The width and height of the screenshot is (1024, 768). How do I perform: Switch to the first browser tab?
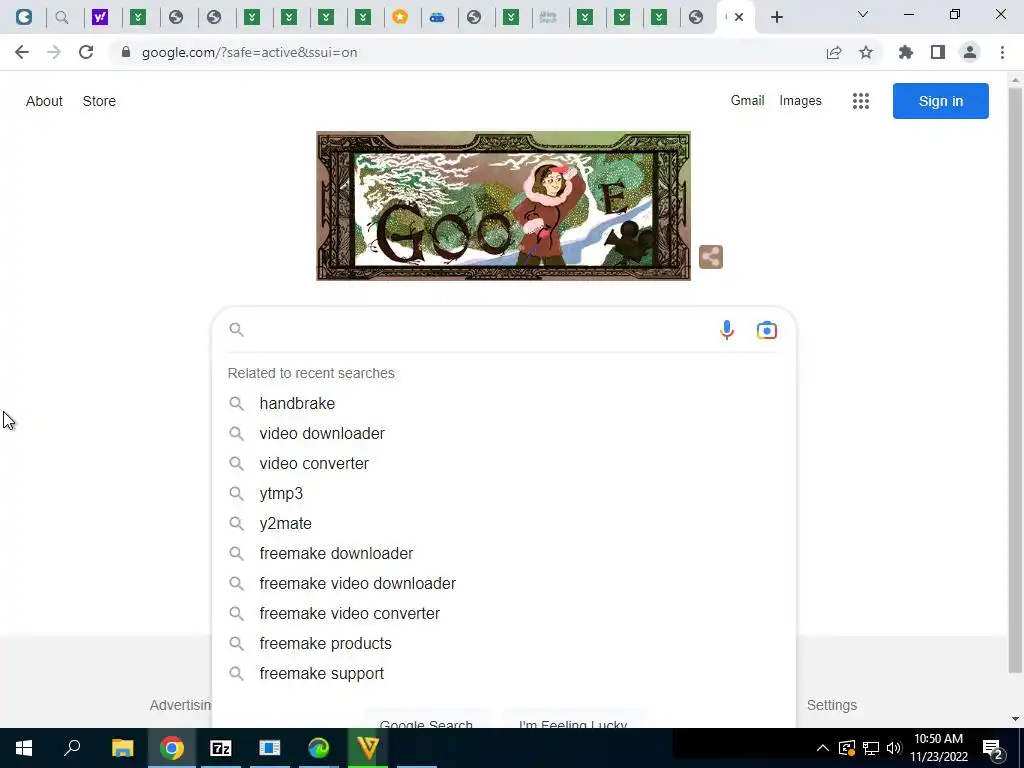coord(24,17)
